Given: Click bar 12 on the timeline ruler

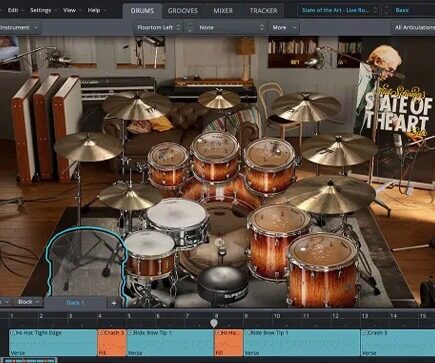Looking at the screenshot, I should click(335, 316).
